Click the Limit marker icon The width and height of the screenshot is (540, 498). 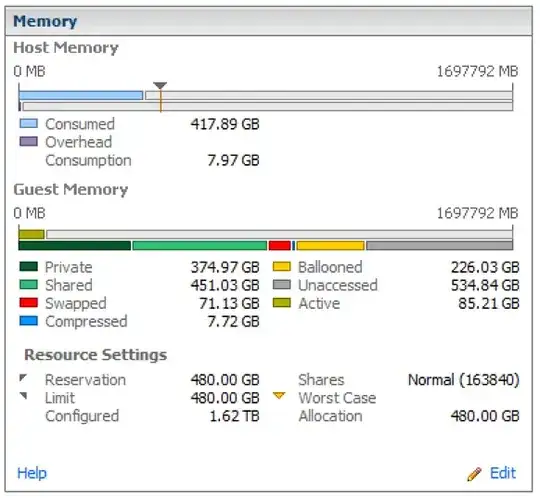[x=23, y=396]
